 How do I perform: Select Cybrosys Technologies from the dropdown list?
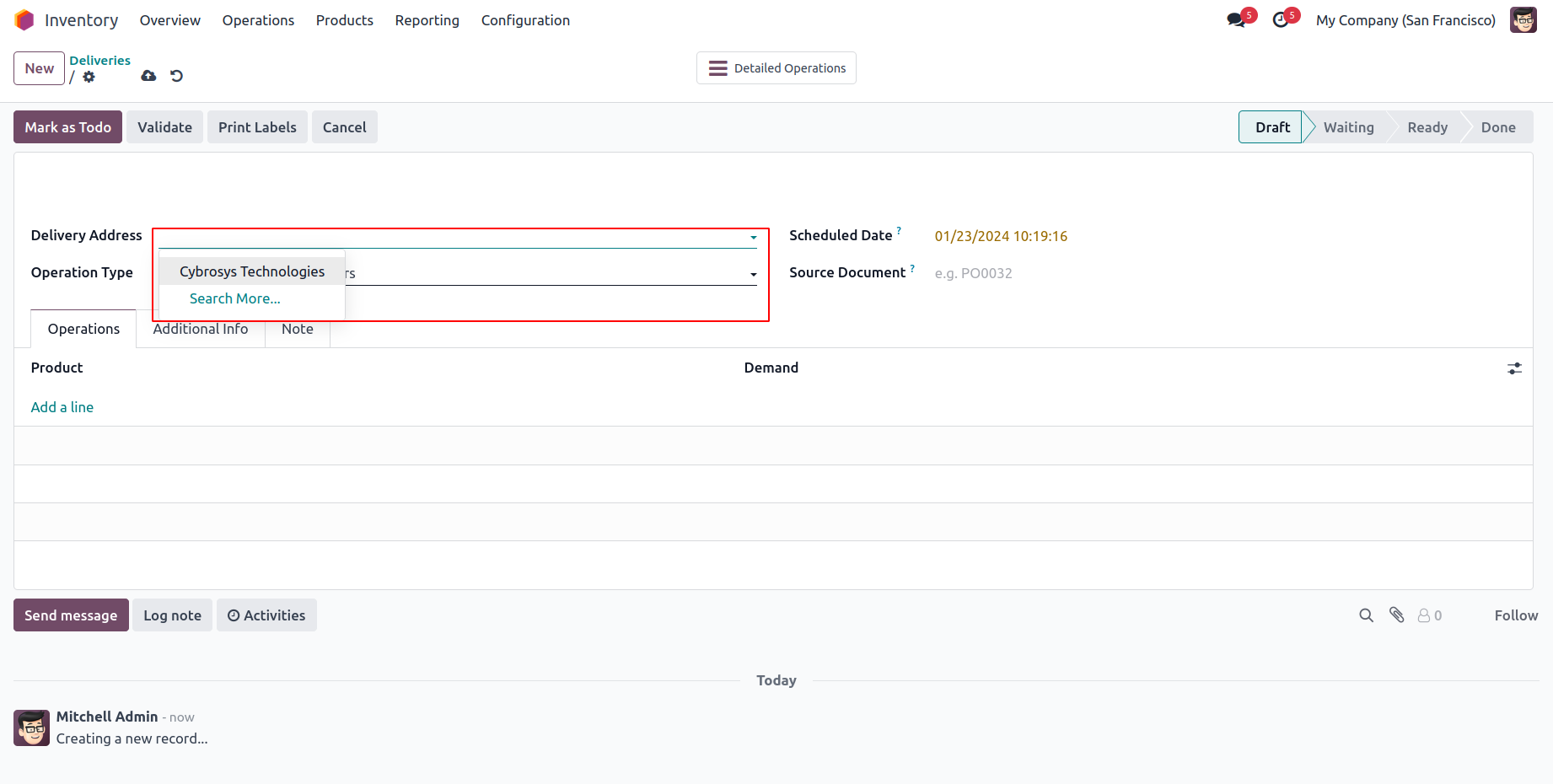(x=252, y=271)
